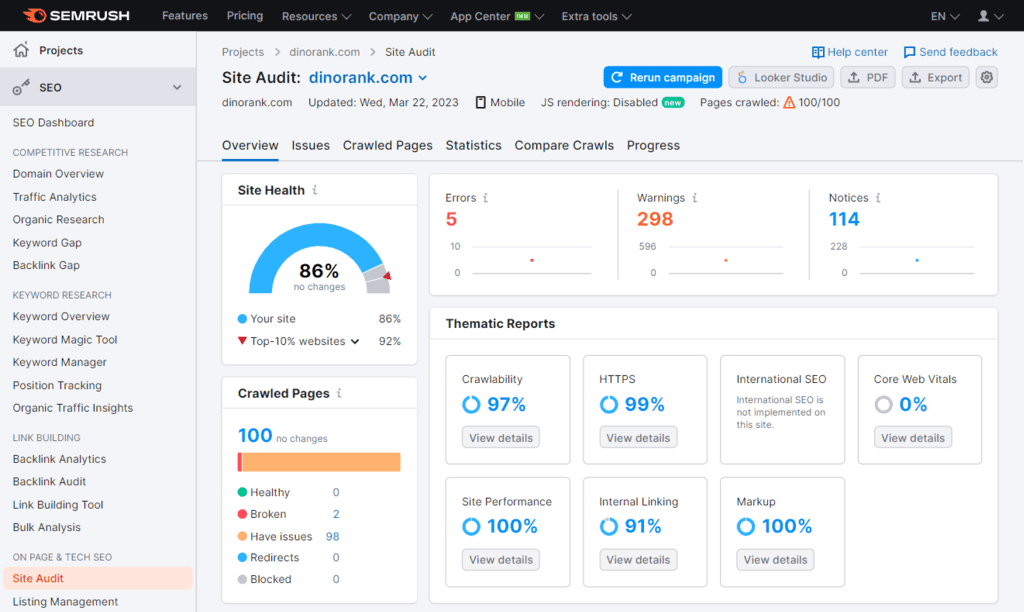This screenshot has width=1024, height=612.
Task: Click the Notices count 114
Action: point(844,219)
